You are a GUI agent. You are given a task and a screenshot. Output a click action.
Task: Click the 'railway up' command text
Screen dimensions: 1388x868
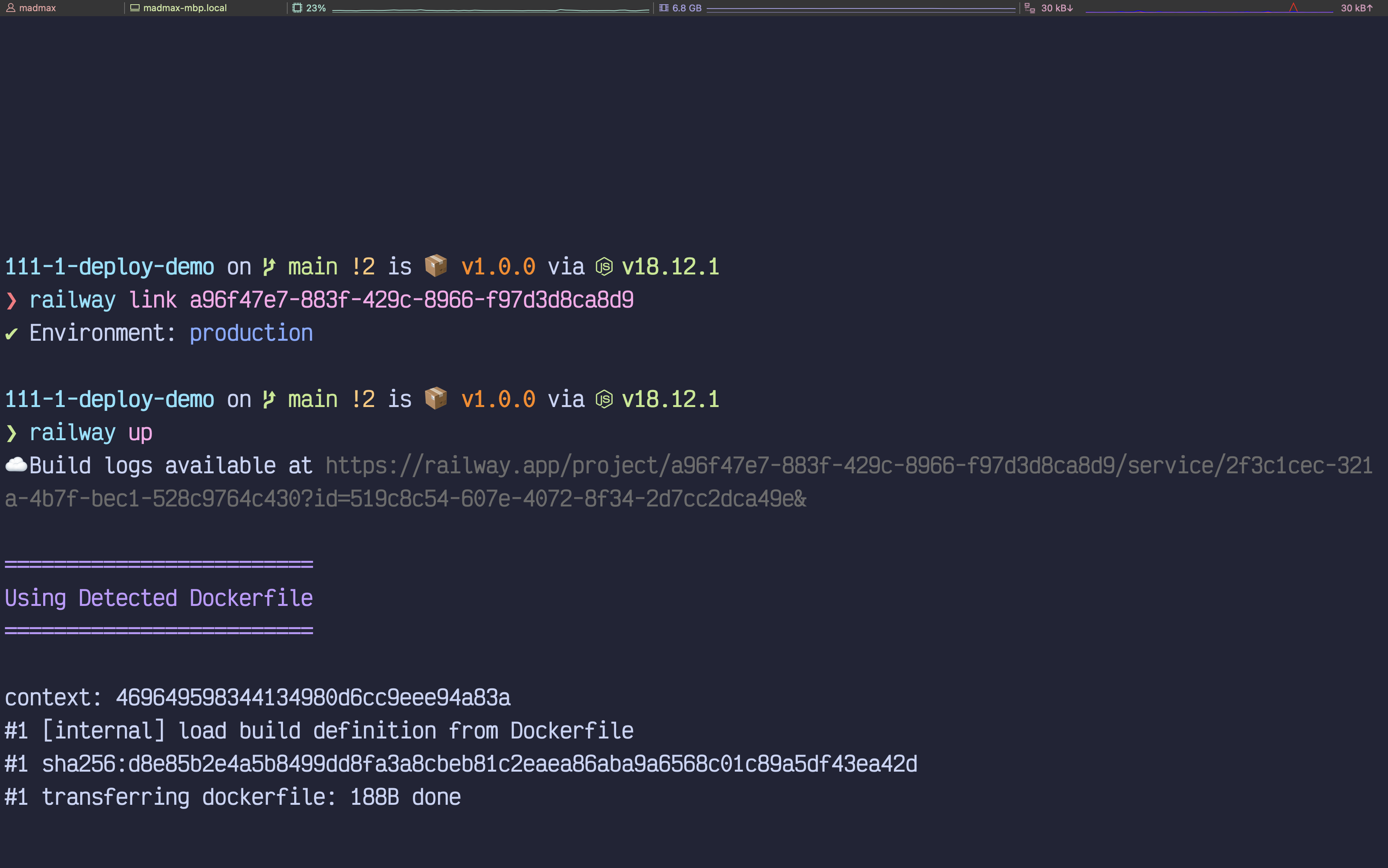coord(91,432)
